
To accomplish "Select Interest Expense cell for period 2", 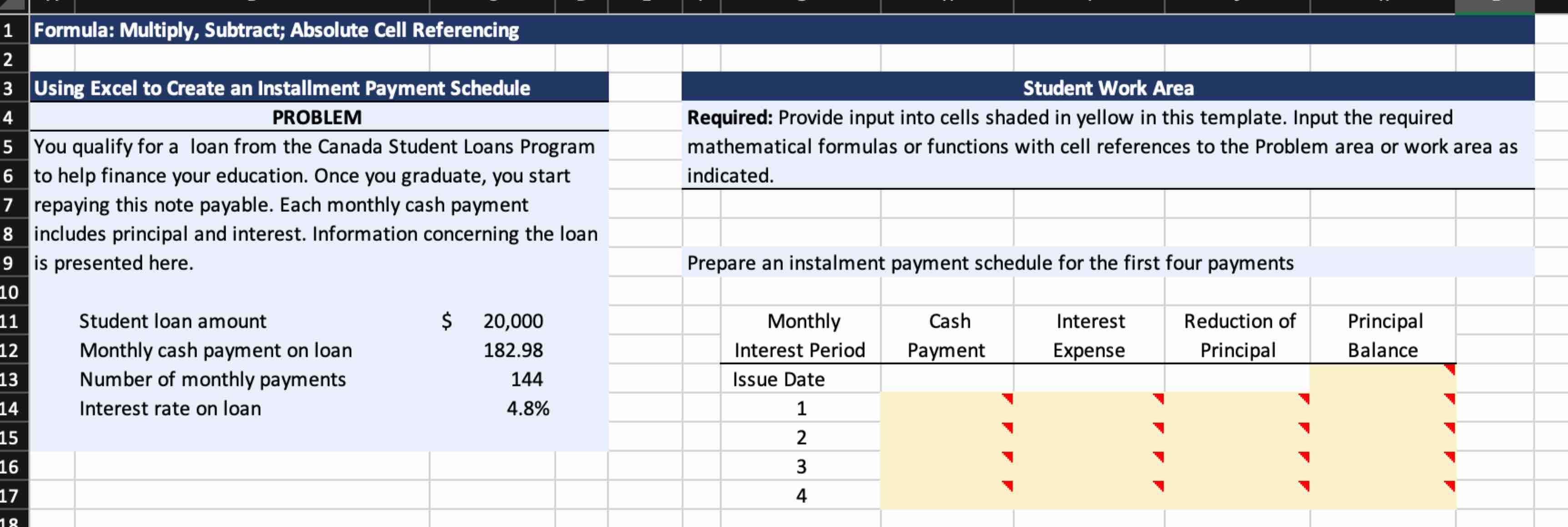I will point(1089,437).
